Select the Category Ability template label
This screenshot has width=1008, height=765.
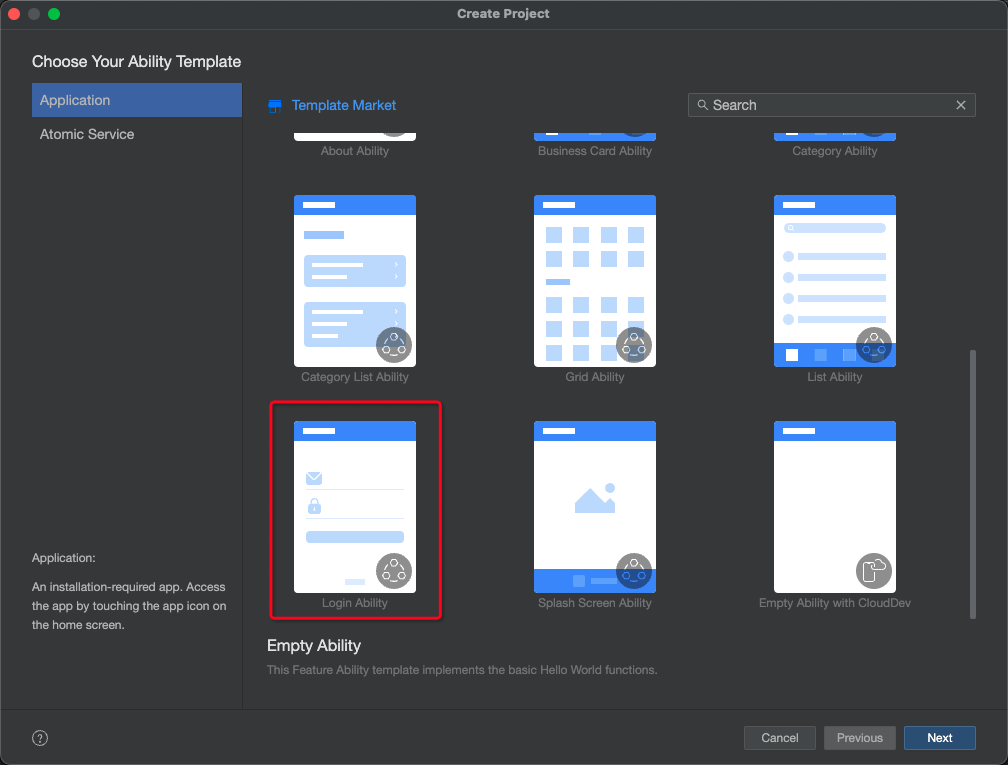tap(834, 151)
